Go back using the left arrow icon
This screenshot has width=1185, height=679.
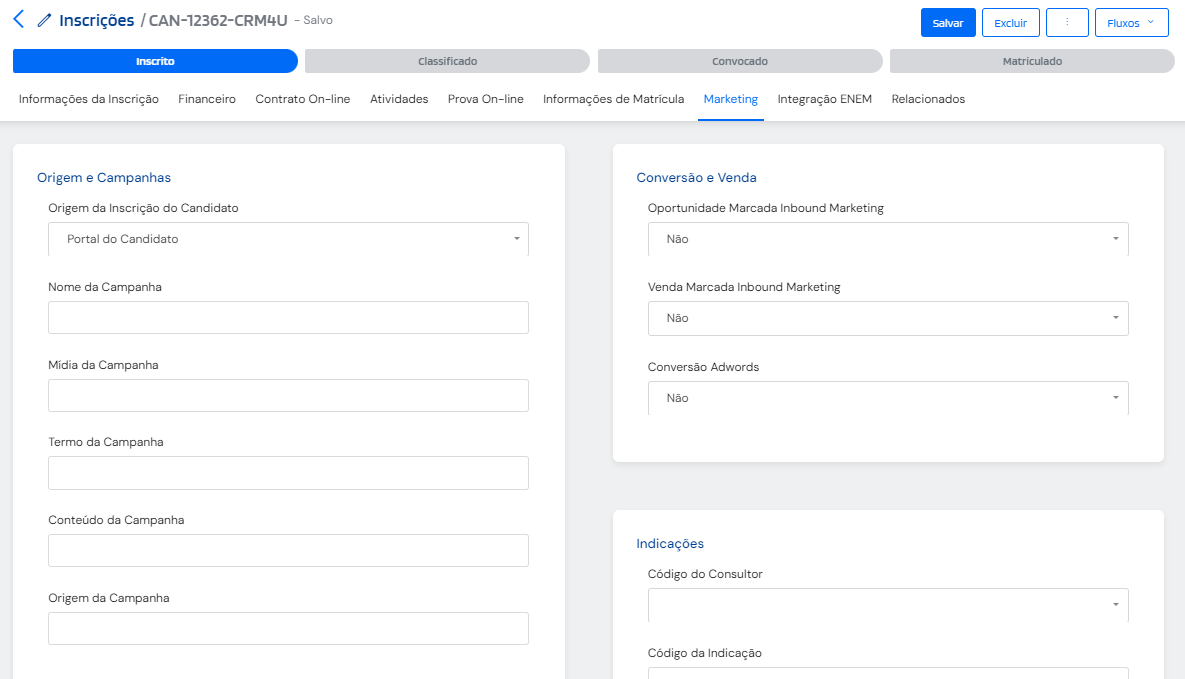19,20
